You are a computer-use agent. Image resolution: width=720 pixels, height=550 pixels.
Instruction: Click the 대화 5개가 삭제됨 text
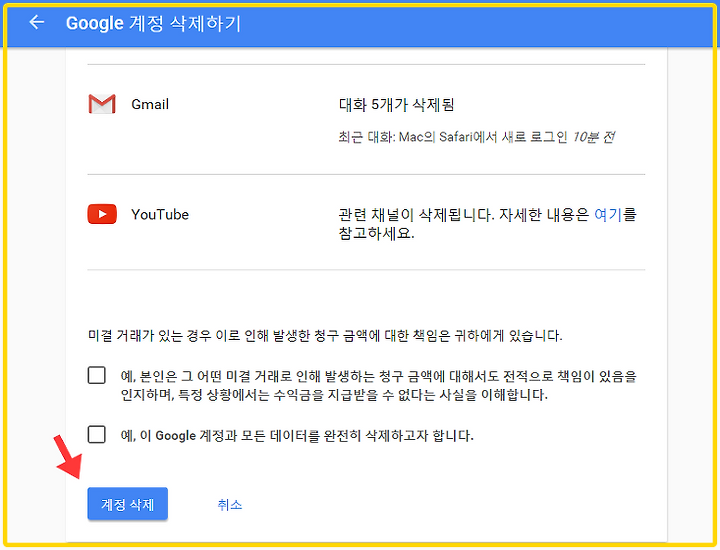(396, 105)
